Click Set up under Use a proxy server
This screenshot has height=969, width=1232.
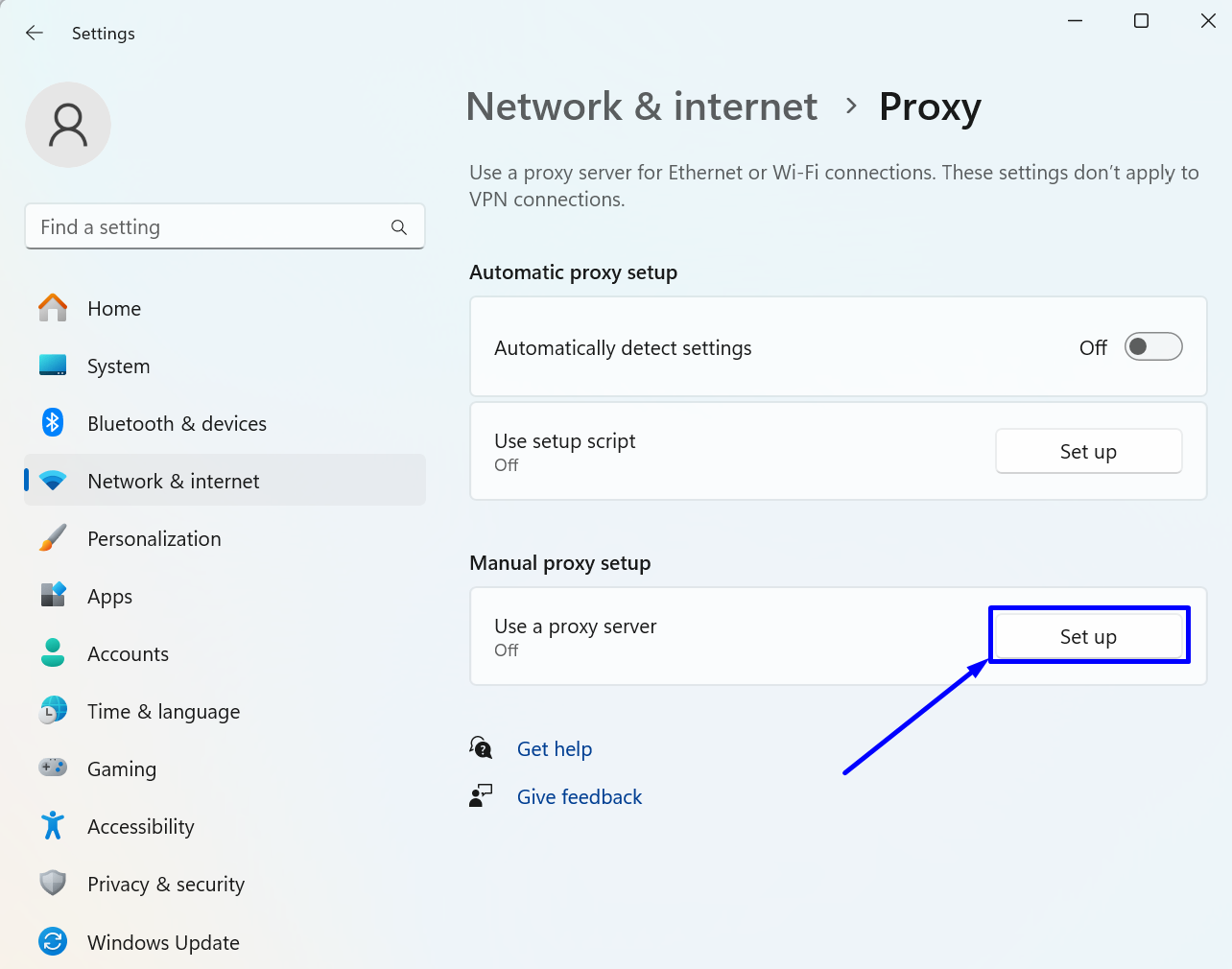pyautogui.click(x=1088, y=636)
